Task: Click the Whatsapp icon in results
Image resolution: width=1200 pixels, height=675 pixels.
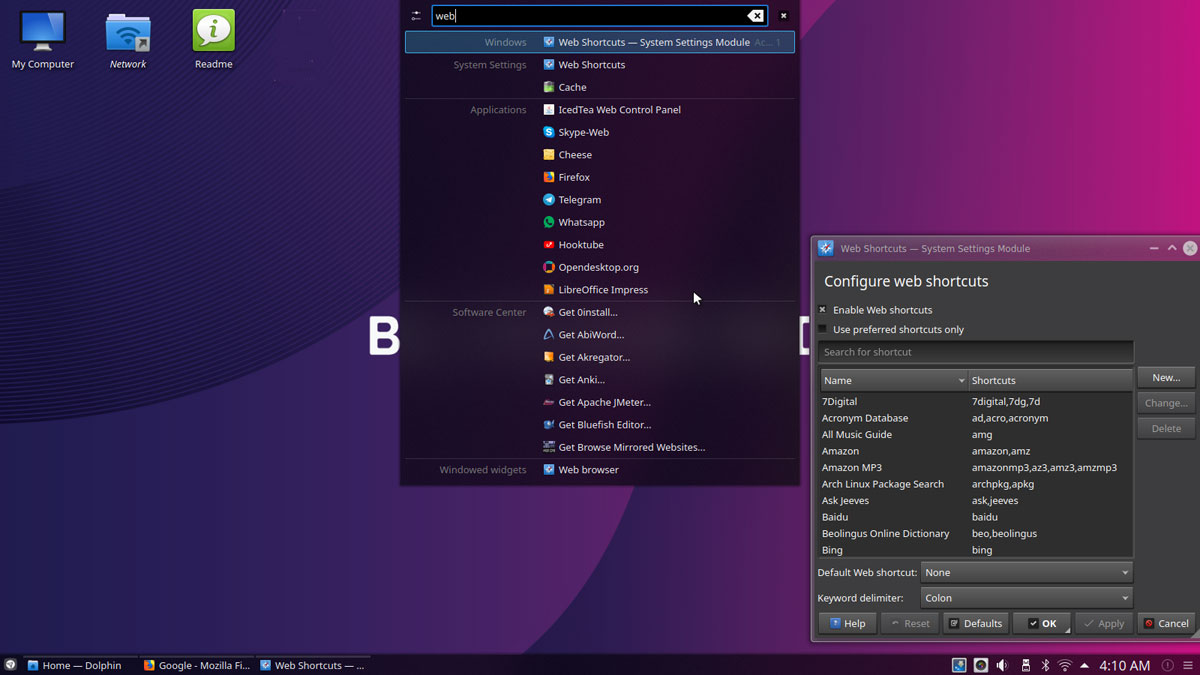Action: pyautogui.click(x=549, y=222)
